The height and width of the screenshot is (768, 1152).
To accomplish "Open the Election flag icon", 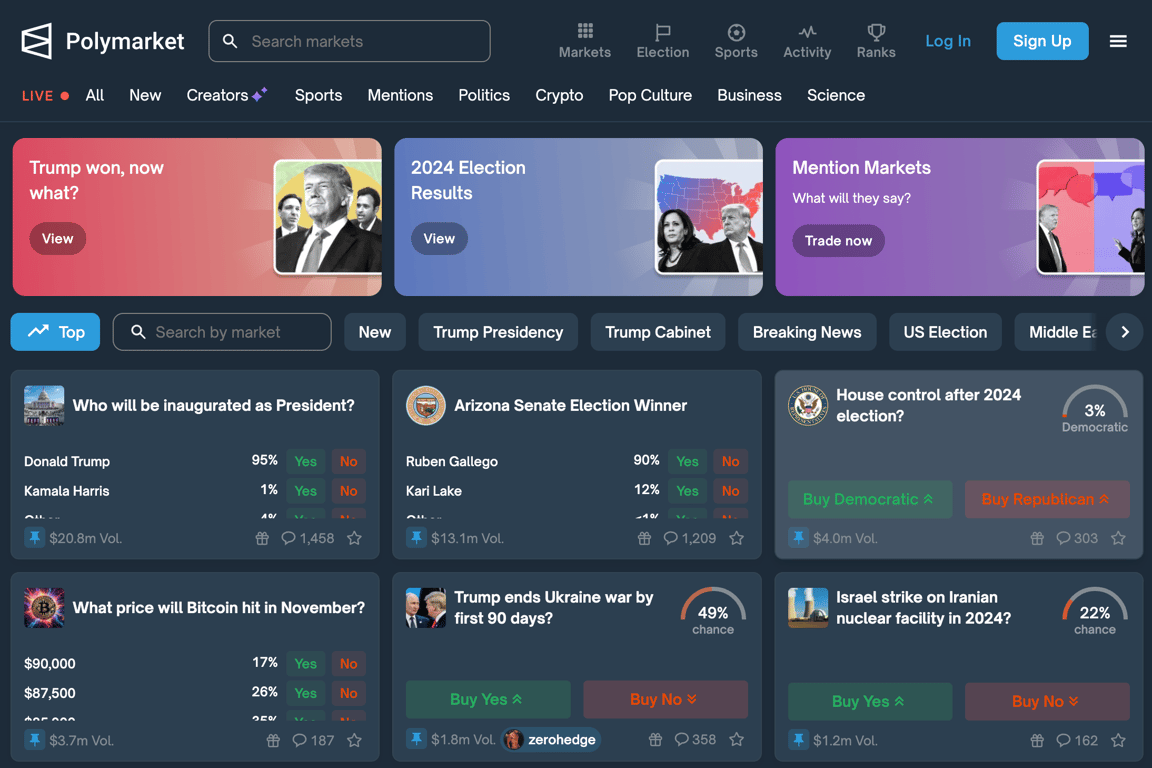I will point(663,32).
